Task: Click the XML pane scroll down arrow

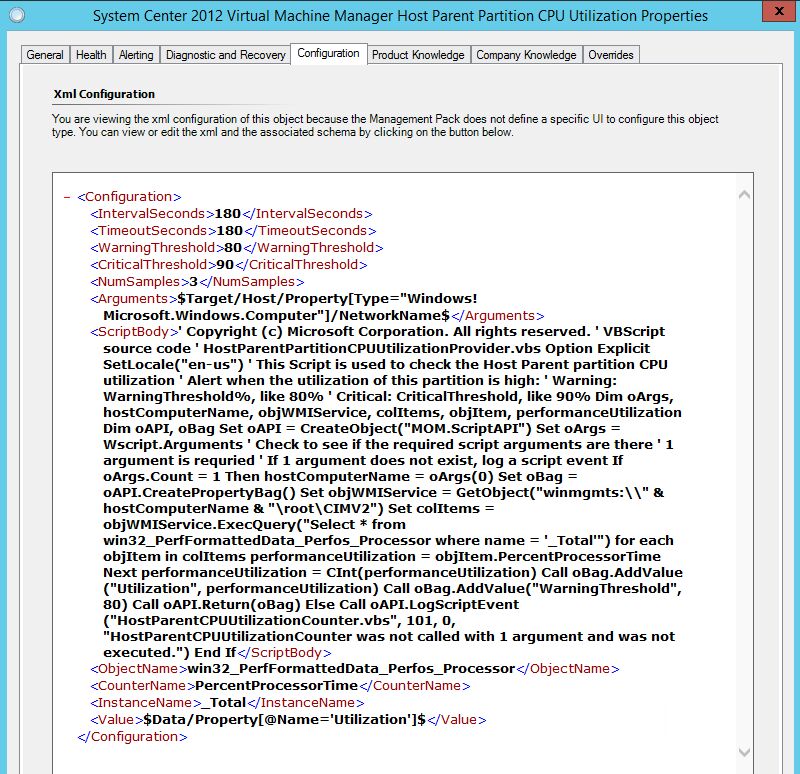Action: [744, 752]
